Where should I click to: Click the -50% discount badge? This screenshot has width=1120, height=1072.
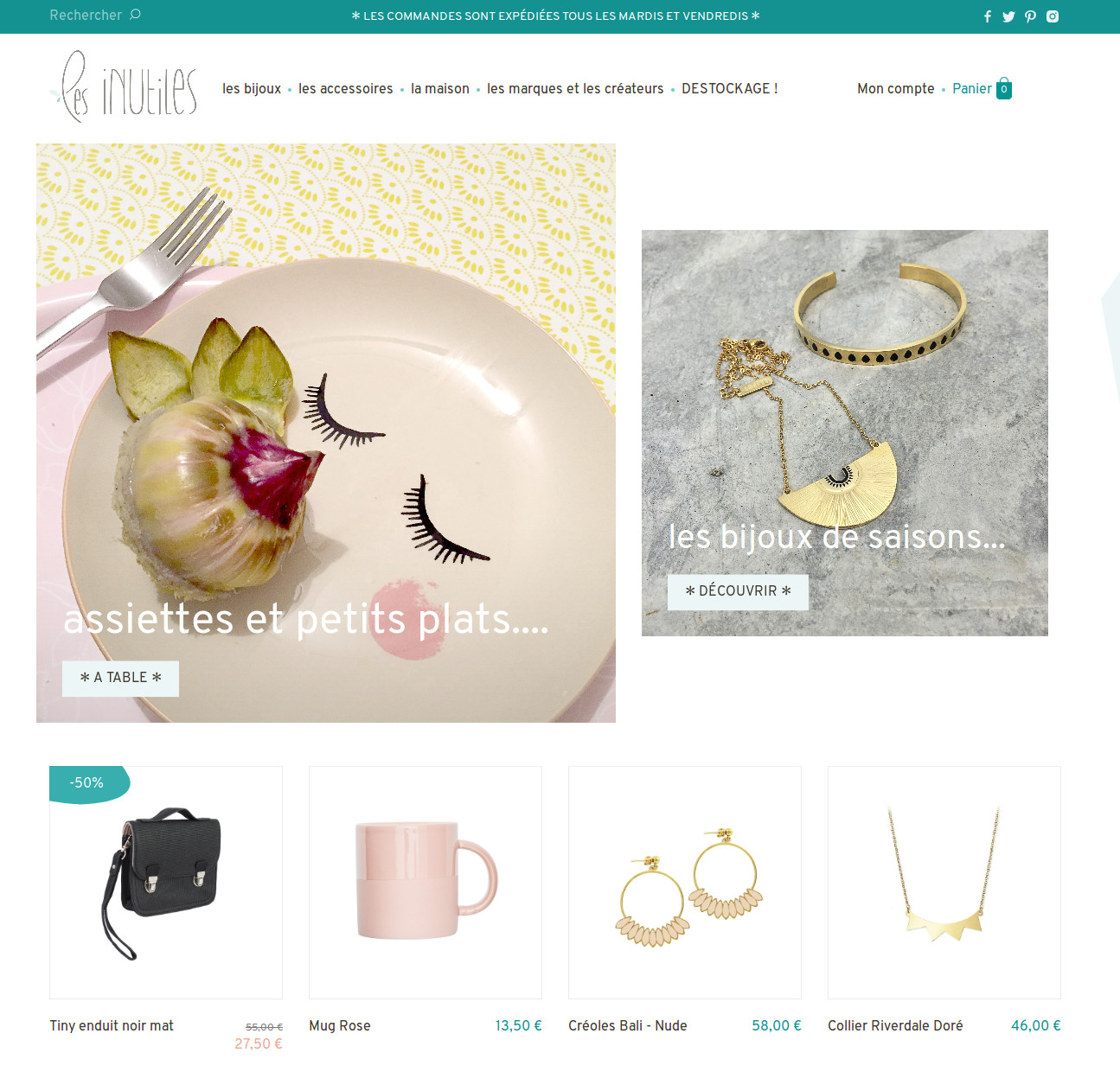89,783
